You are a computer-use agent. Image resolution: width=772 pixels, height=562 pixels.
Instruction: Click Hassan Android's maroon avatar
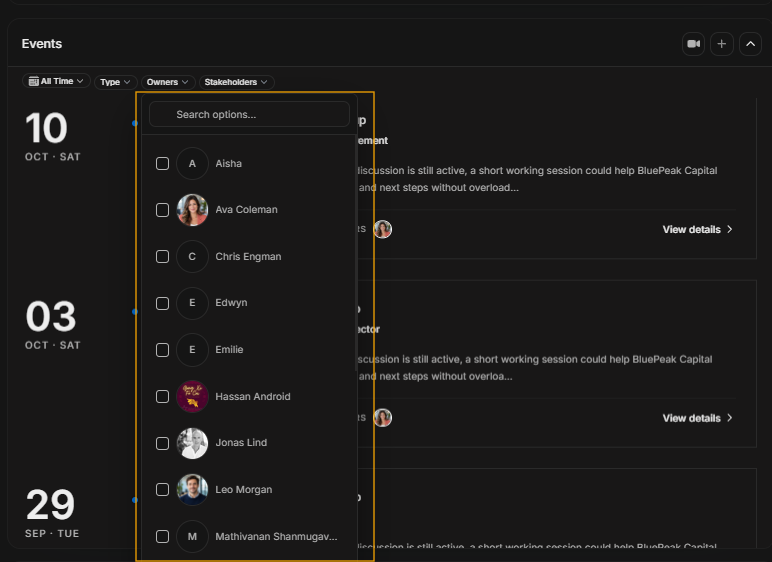click(193, 397)
